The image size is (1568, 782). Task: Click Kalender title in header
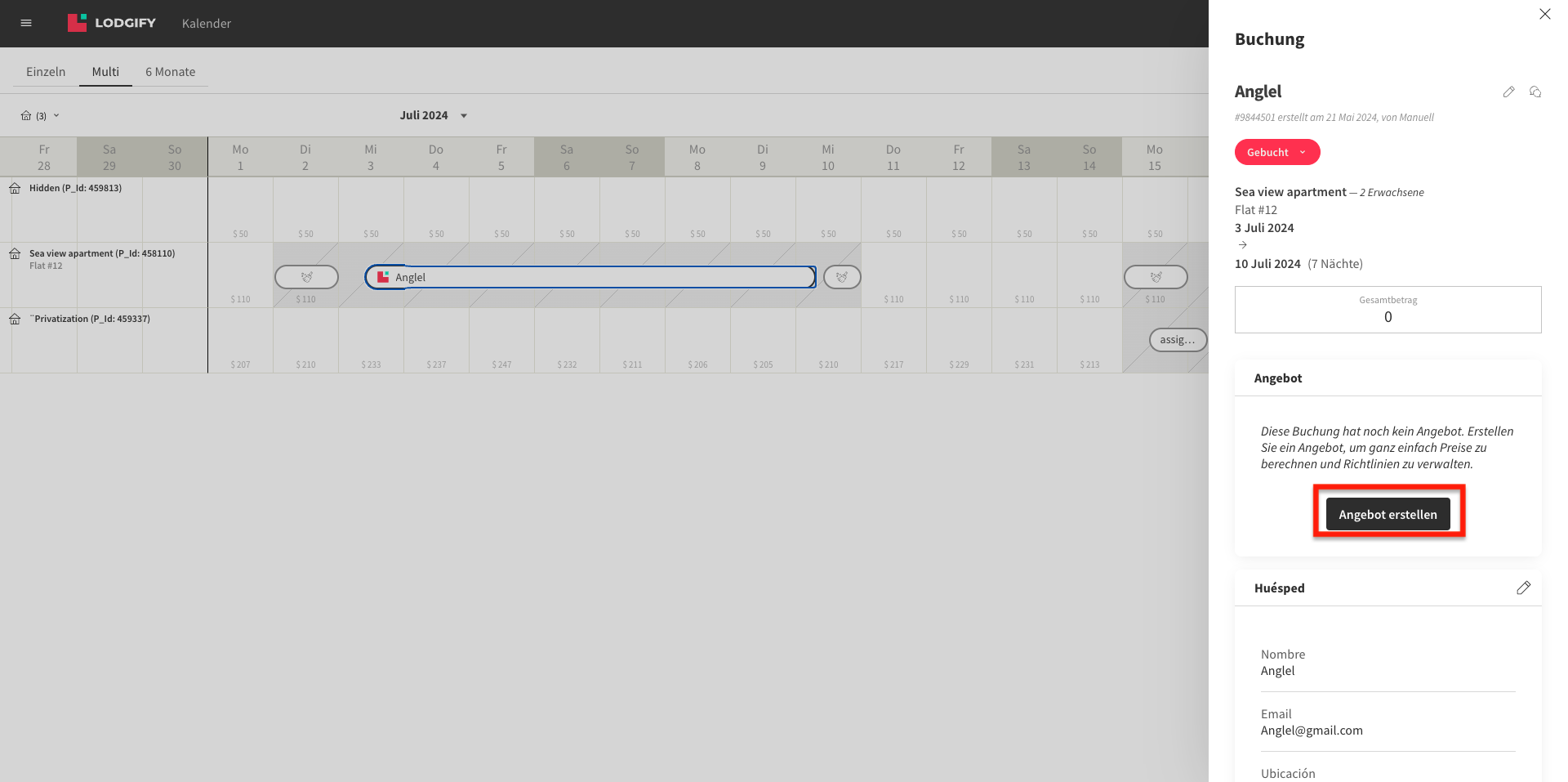coord(207,24)
